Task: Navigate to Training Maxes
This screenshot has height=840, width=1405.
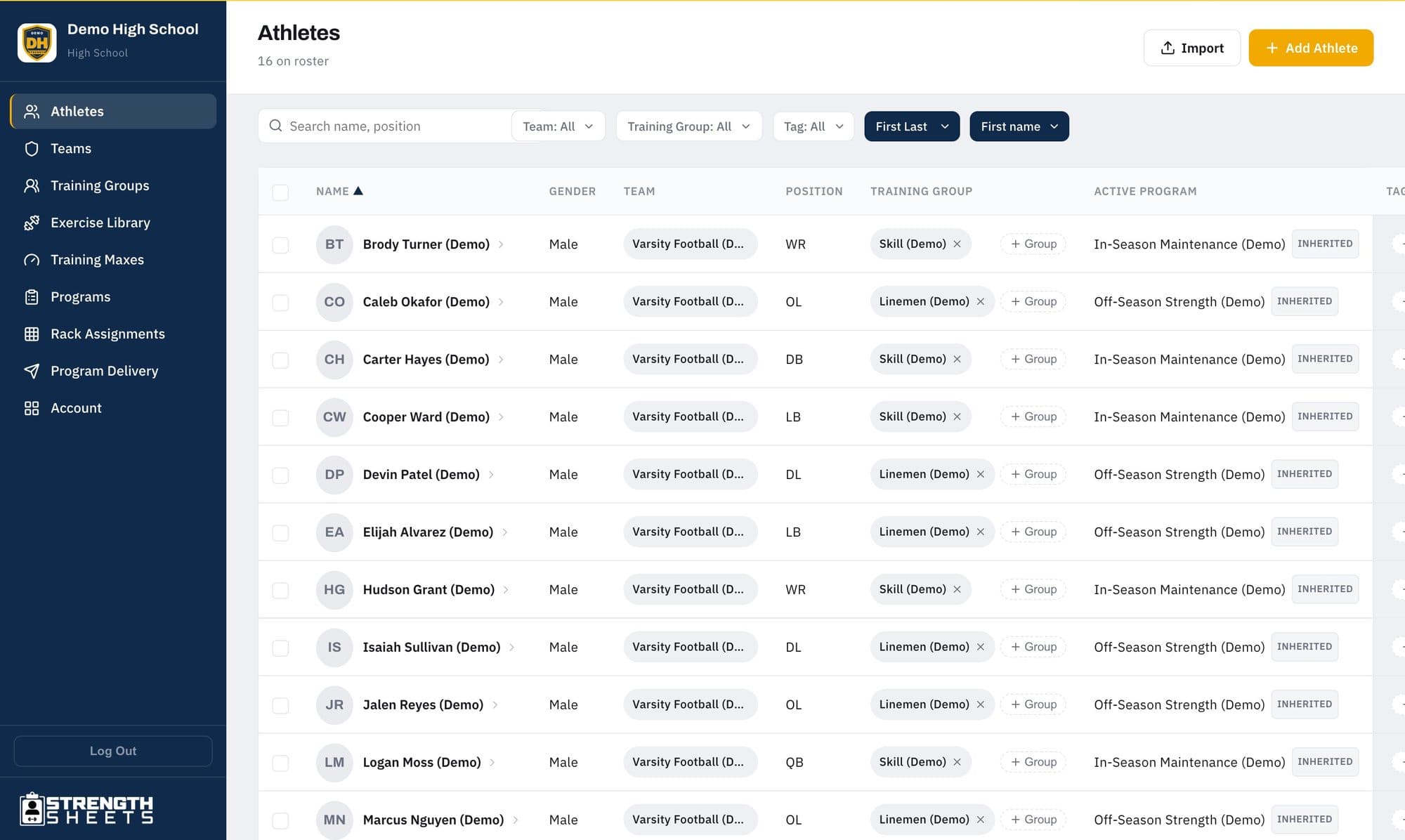Action: [113, 260]
